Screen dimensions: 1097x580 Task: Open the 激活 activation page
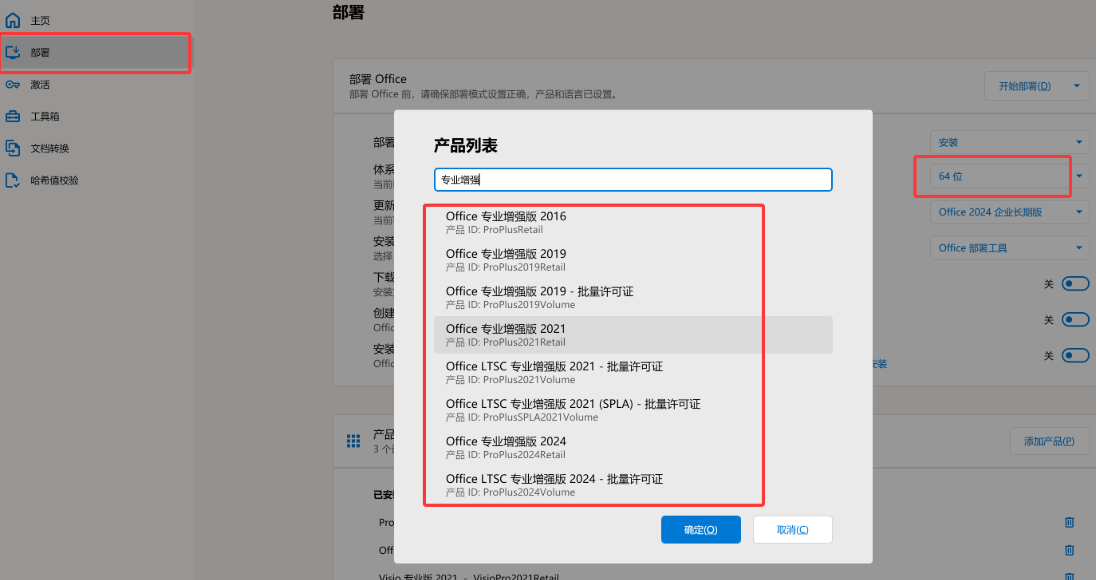pyautogui.click(x=40, y=84)
